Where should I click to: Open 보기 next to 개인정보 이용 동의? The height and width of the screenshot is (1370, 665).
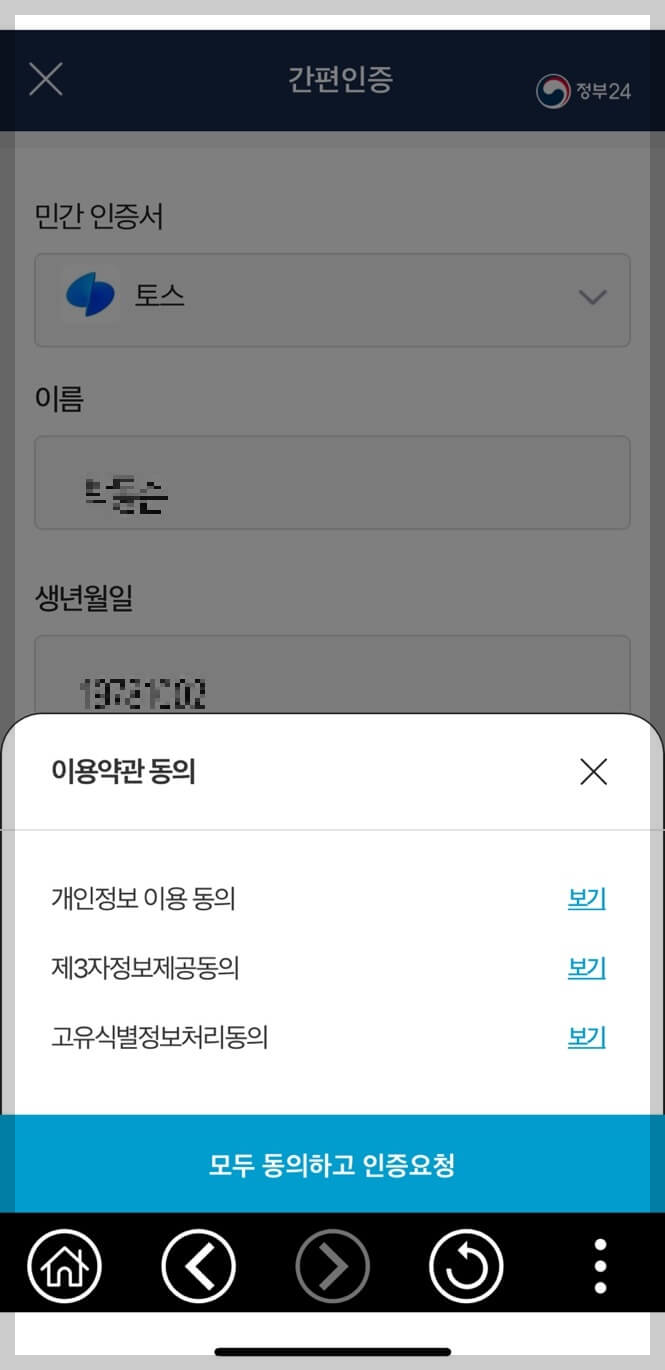click(585, 898)
